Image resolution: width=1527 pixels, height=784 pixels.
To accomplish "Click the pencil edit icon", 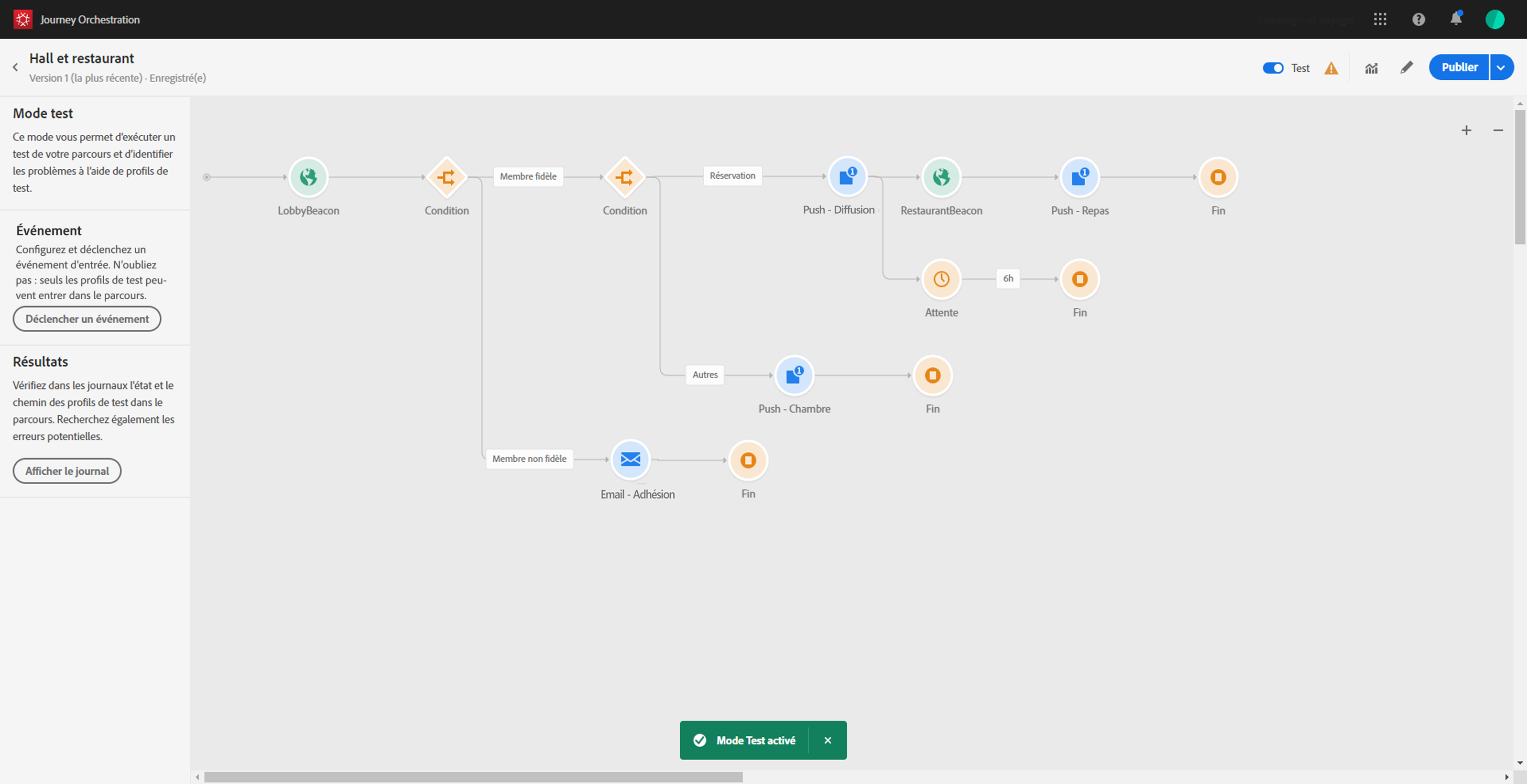I will pos(1406,67).
